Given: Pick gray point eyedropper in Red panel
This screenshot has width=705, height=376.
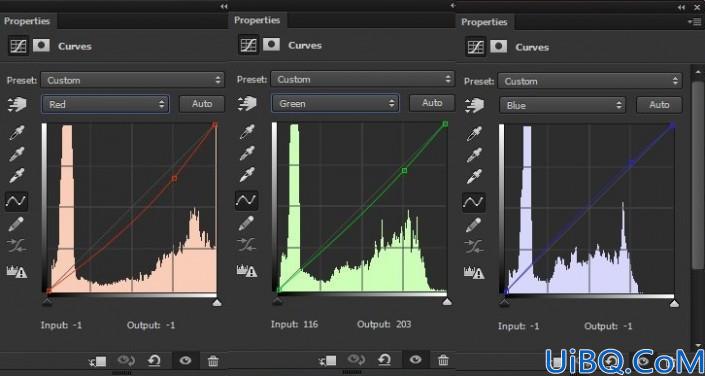Looking at the screenshot, I should click(17, 154).
